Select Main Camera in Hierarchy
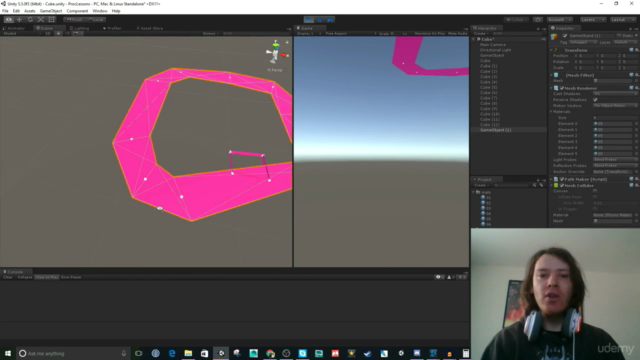The image size is (640, 360). 493,44
